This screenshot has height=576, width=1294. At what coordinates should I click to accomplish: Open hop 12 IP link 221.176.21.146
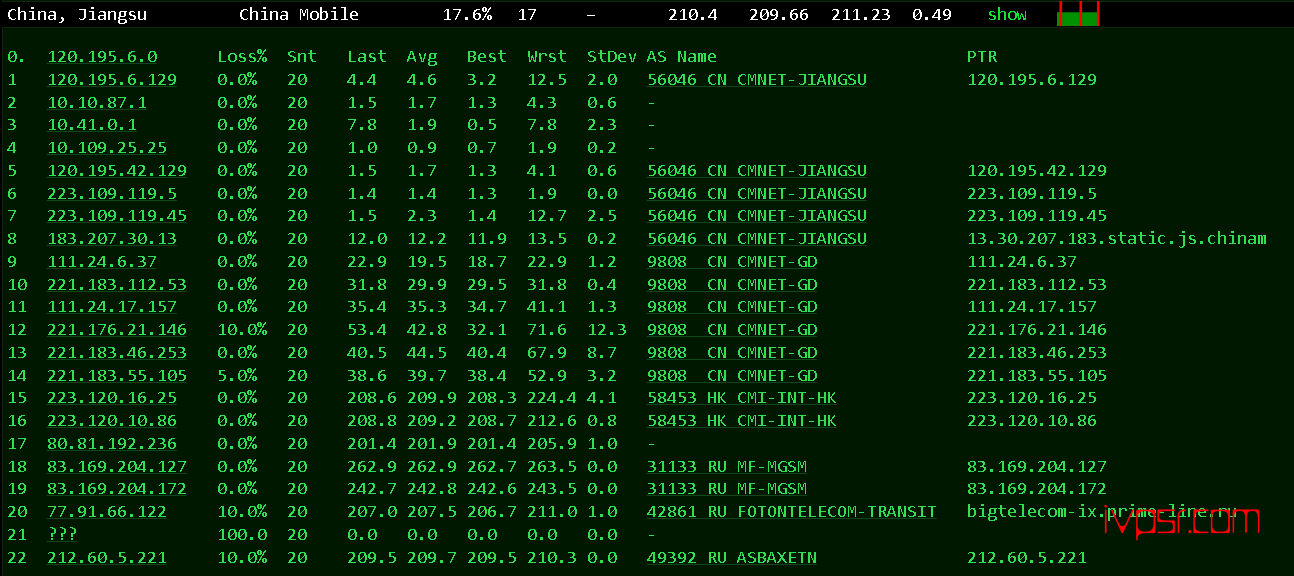(x=117, y=330)
